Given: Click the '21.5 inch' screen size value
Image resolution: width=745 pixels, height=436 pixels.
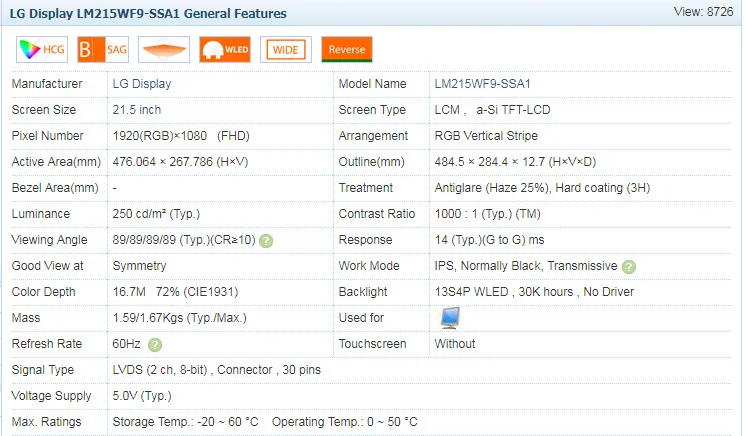Looking at the screenshot, I should (x=137, y=110).
